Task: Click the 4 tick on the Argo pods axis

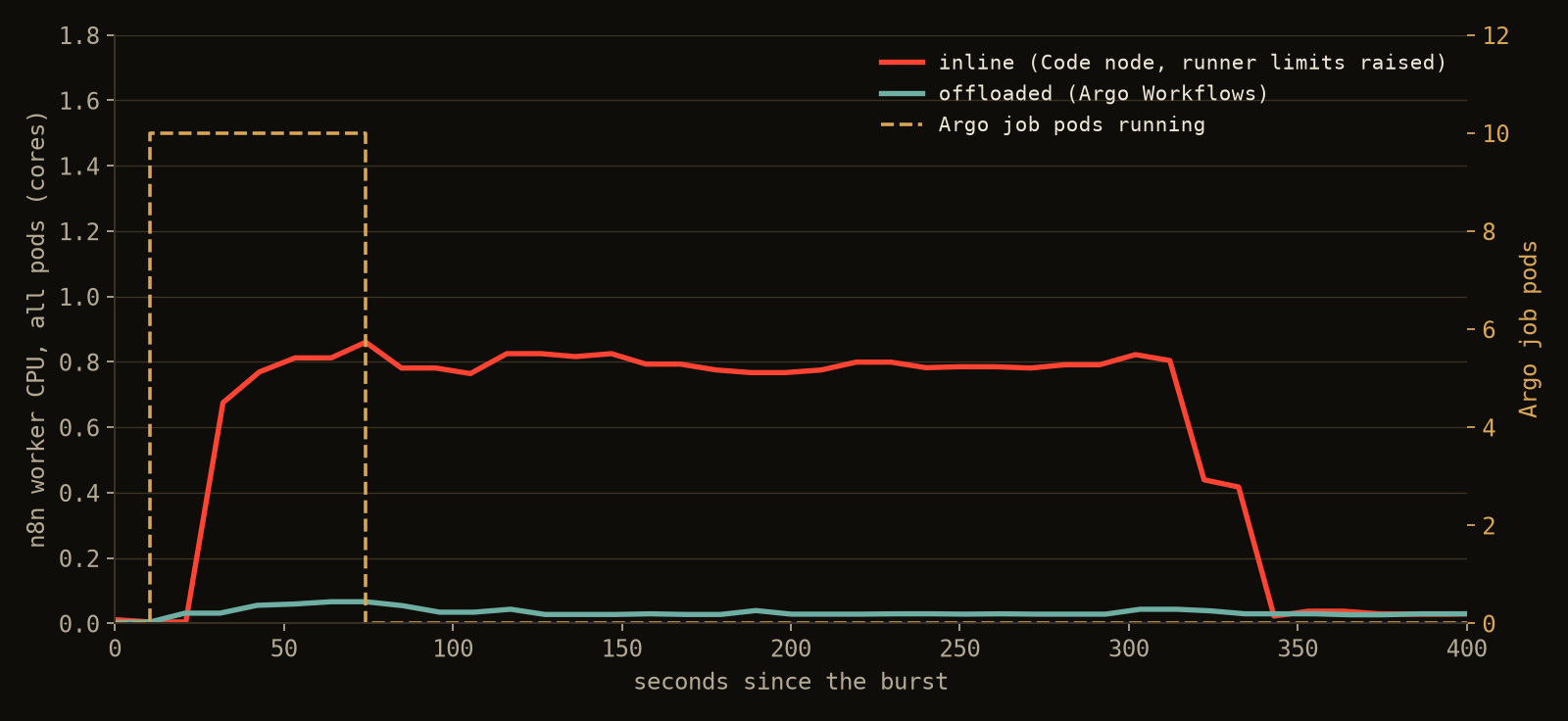Action: [x=1489, y=428]
